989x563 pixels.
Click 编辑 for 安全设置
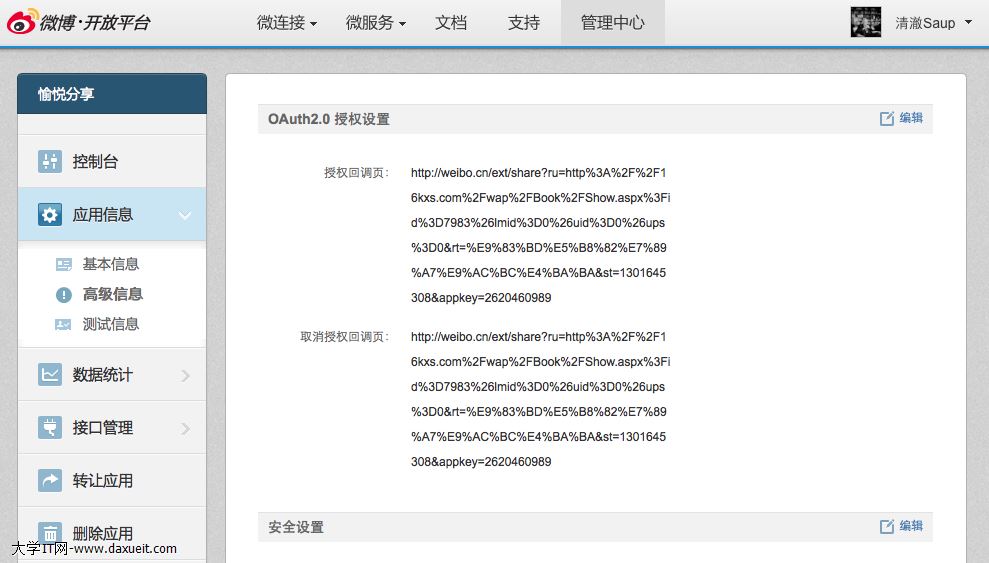pos(911,526)
